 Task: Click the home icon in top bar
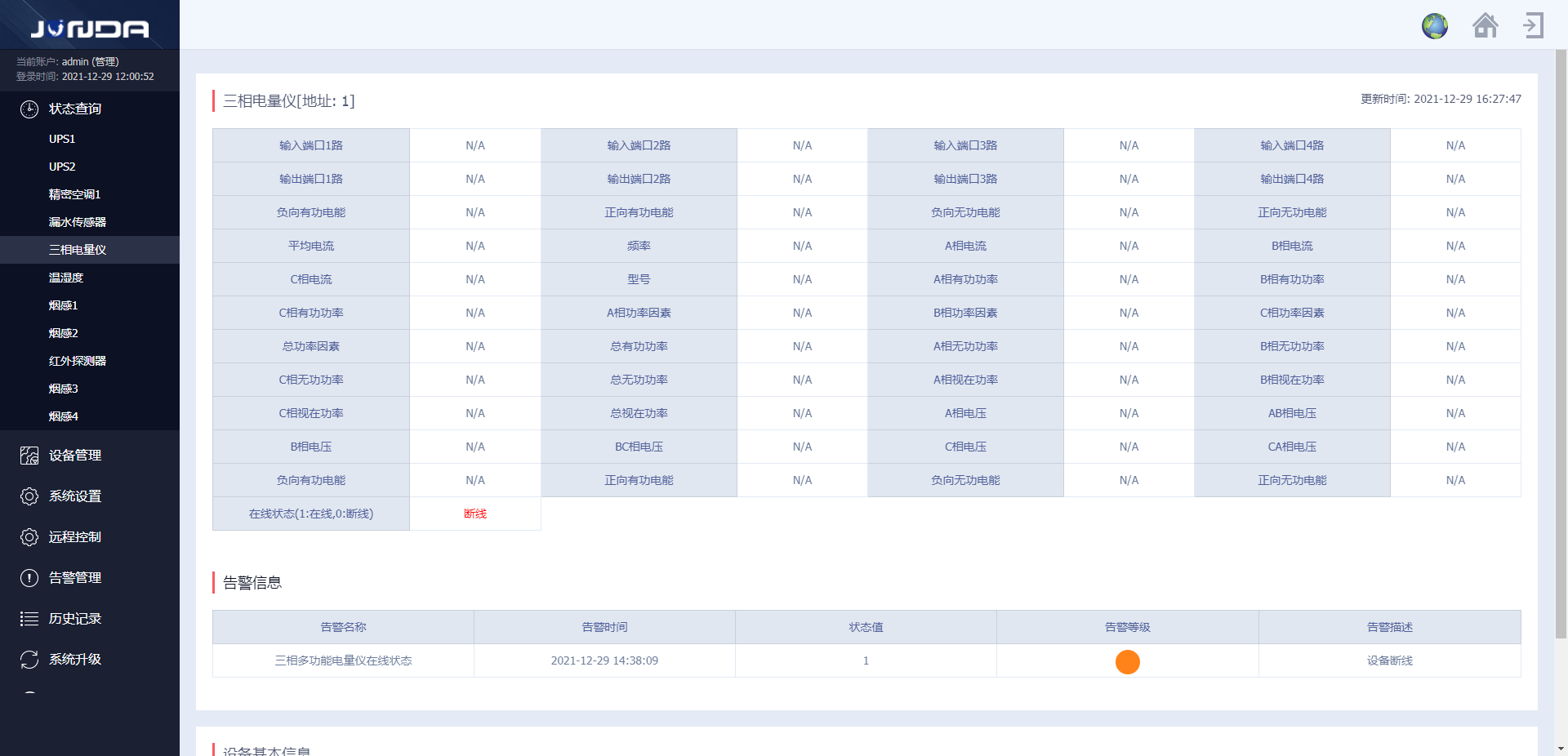[1486, 26]
